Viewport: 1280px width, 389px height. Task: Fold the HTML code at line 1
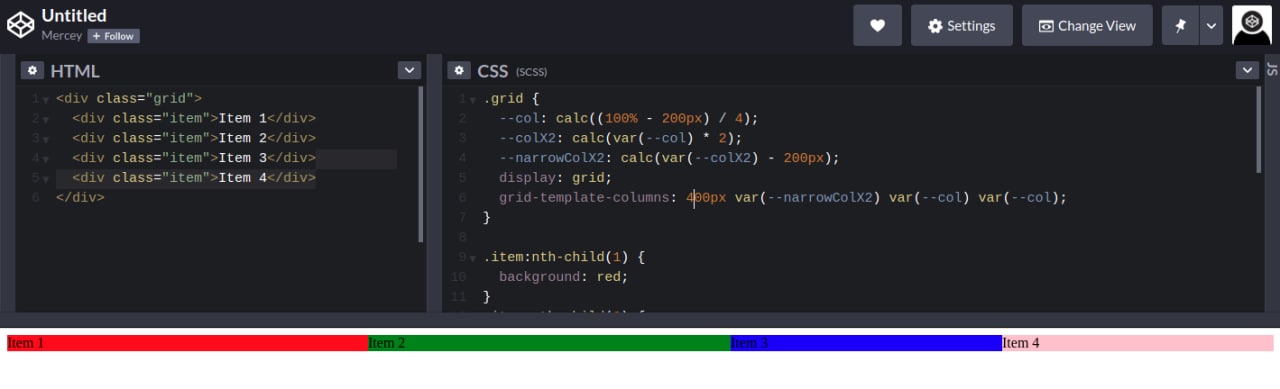(46, 99)
